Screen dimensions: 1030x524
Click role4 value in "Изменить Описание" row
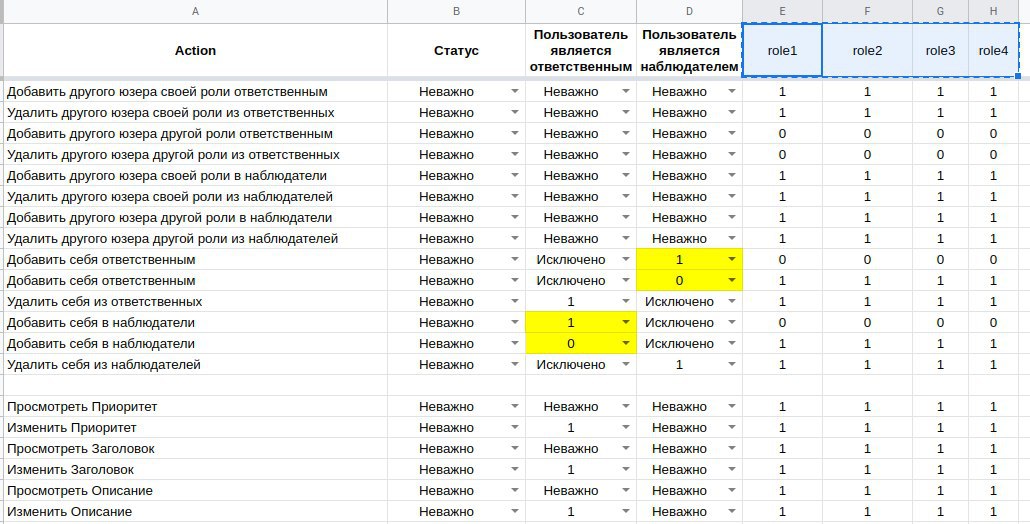coord(993,512)
